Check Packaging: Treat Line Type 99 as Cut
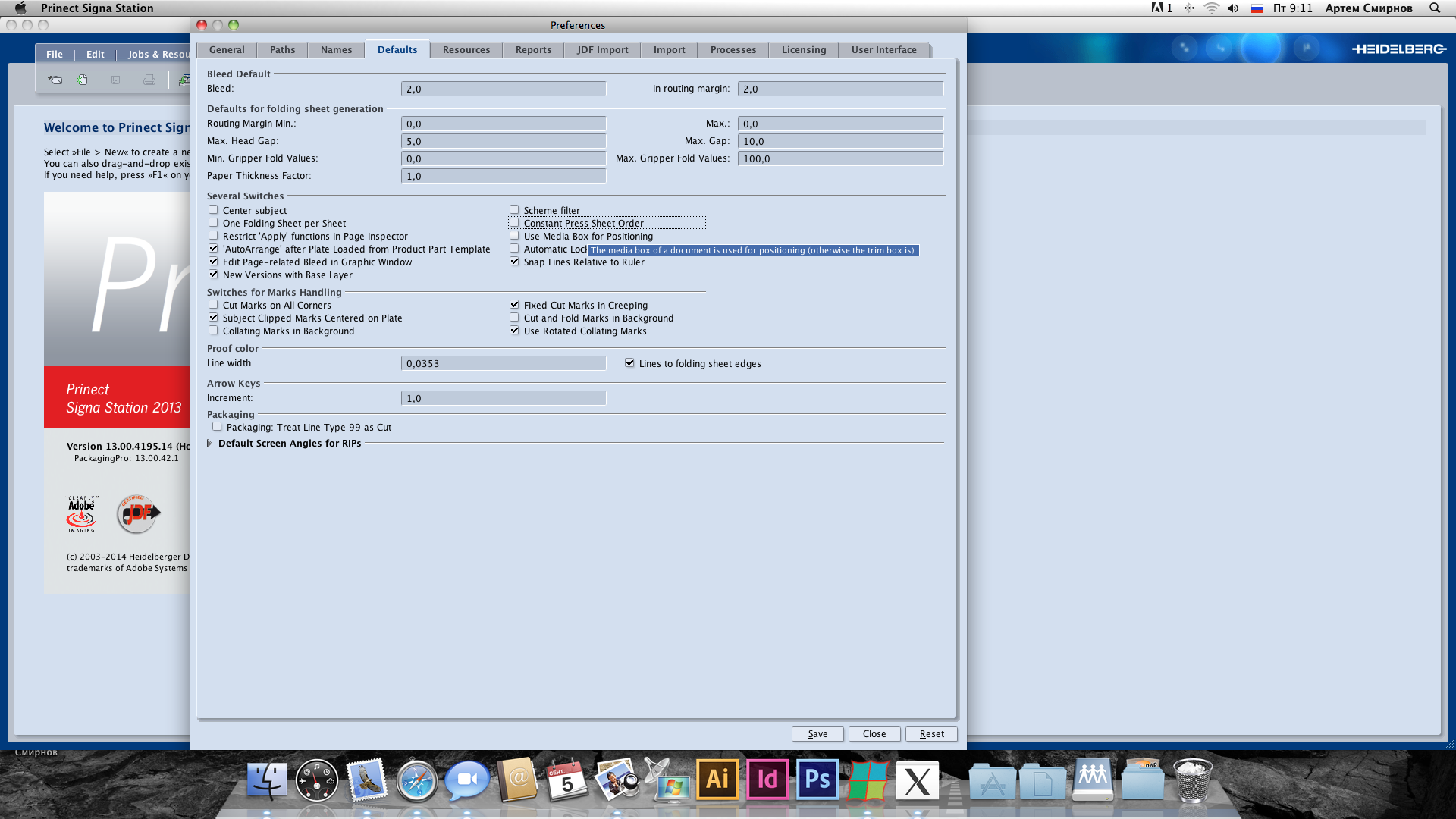 click(217, 427)
